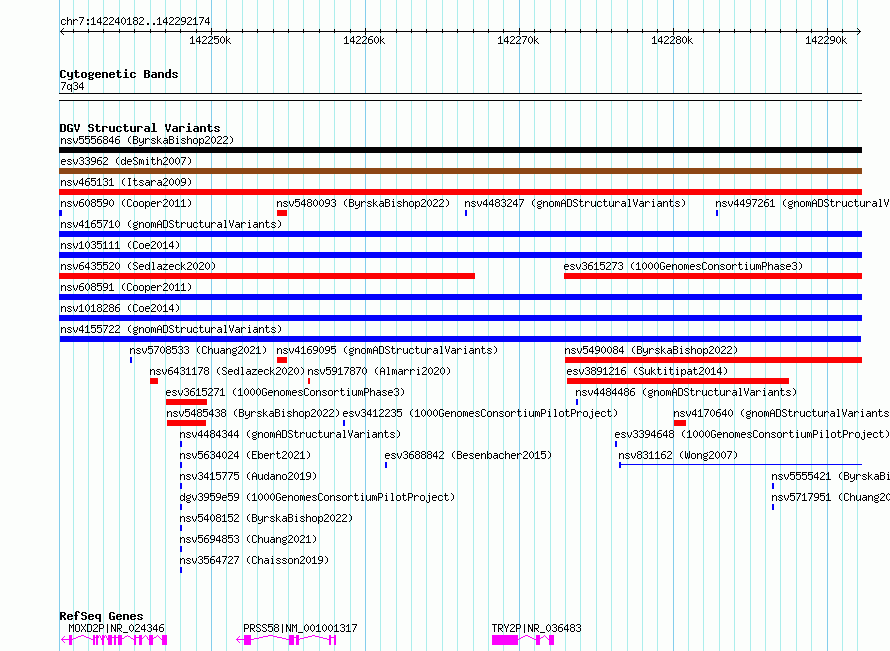Open variant esv3412235 Pilot Project label
Viewport: 890px width, 651px height.
pos(480,413)
